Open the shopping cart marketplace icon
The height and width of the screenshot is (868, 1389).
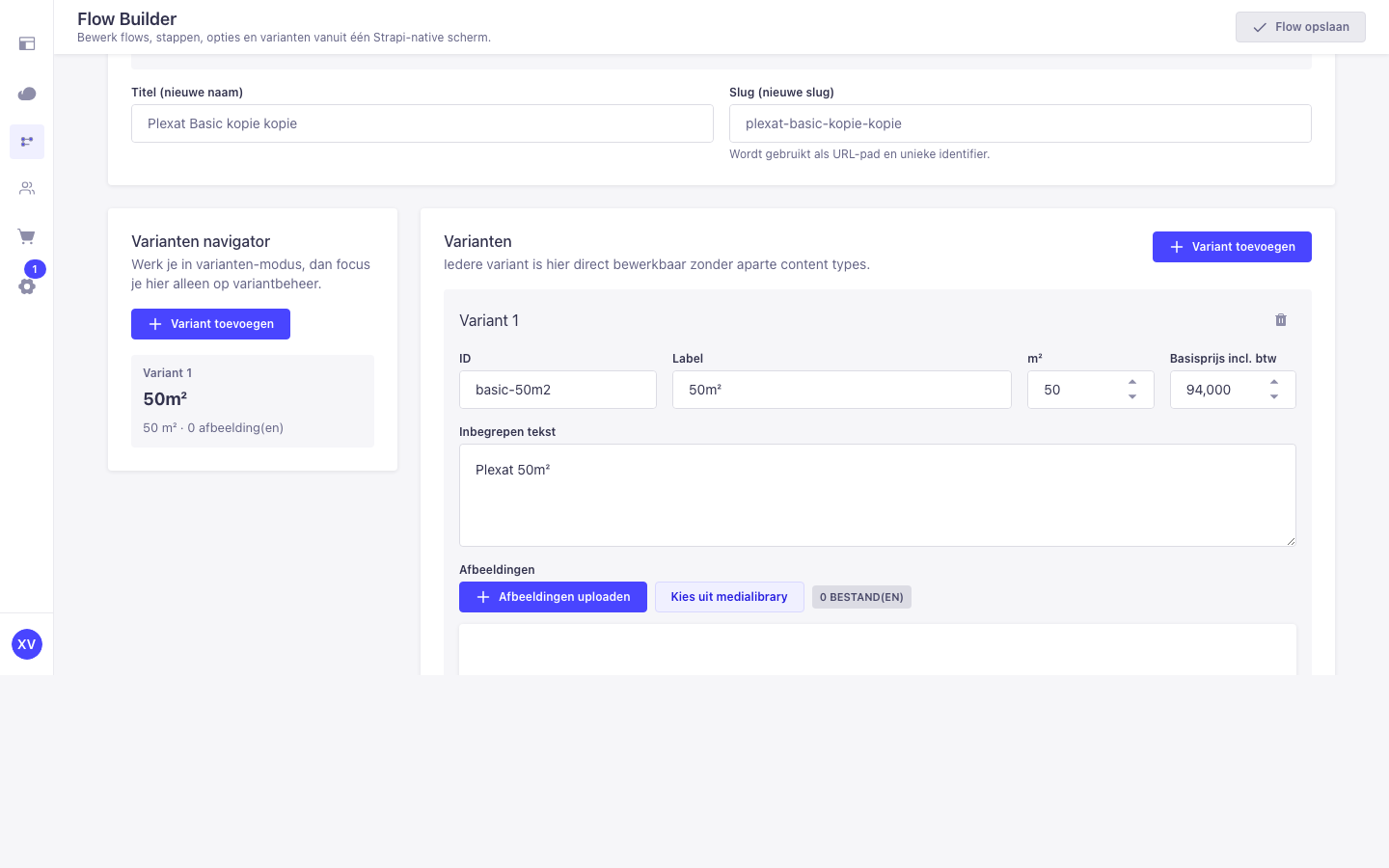(27, 236)
